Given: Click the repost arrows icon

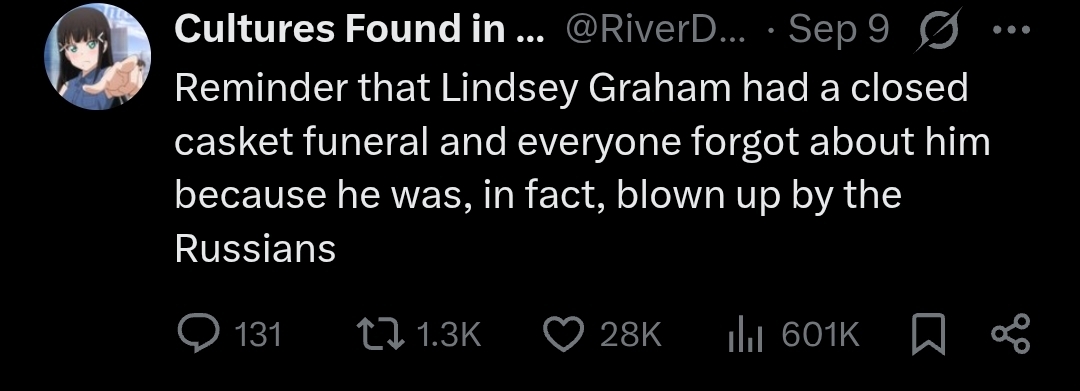Looking at the screenshot, I should (382, 335).
